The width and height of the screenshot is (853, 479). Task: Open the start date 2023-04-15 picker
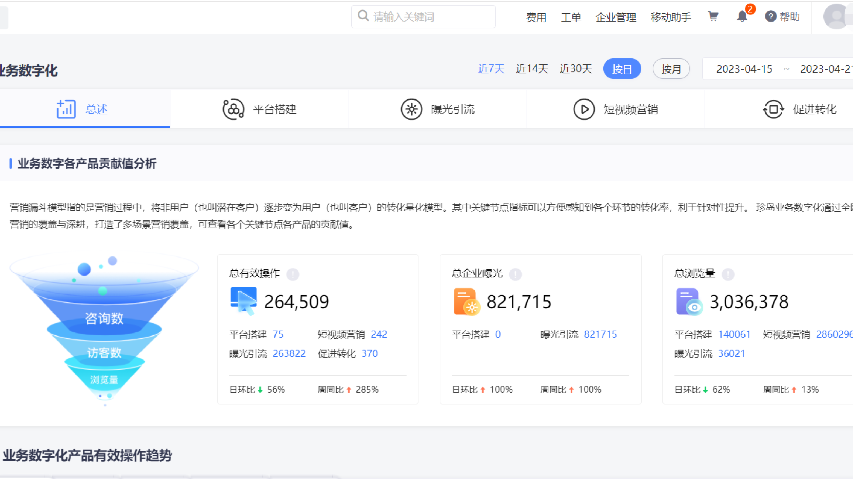pos(744,69)
